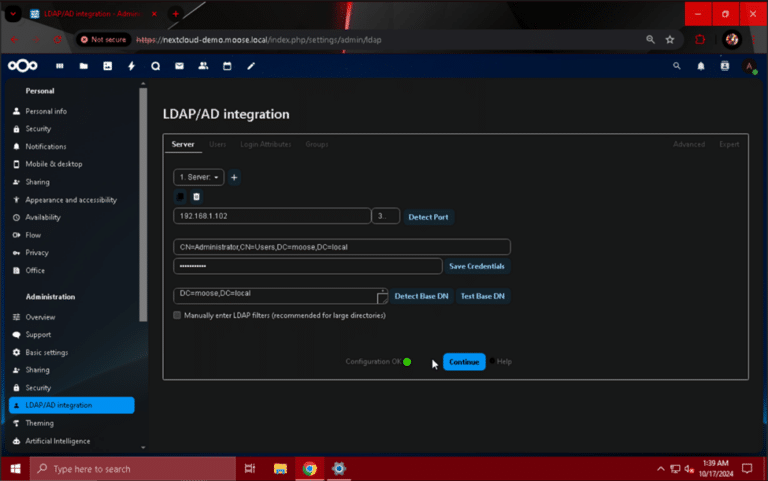Open the Photos app icon
This screenshot has height=481, width=768.
tap(108, 66)
